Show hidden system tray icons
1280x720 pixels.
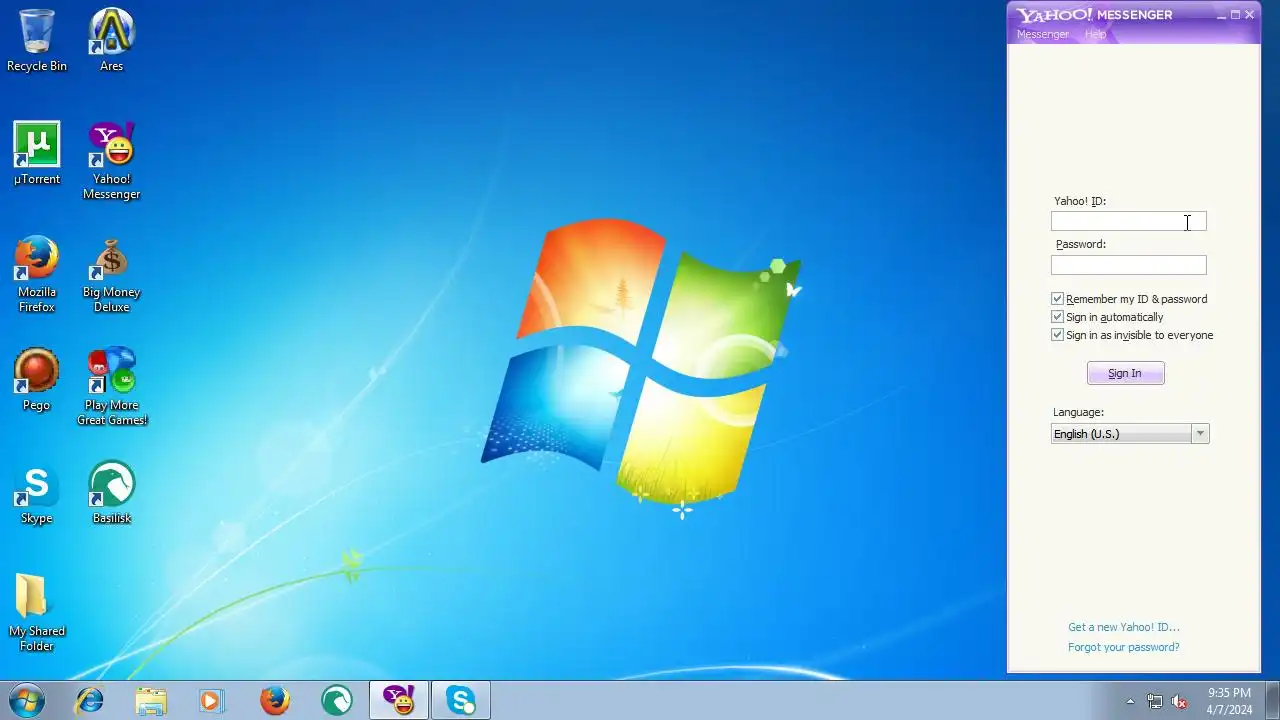pyautogui.click(x=1130, y=701)
